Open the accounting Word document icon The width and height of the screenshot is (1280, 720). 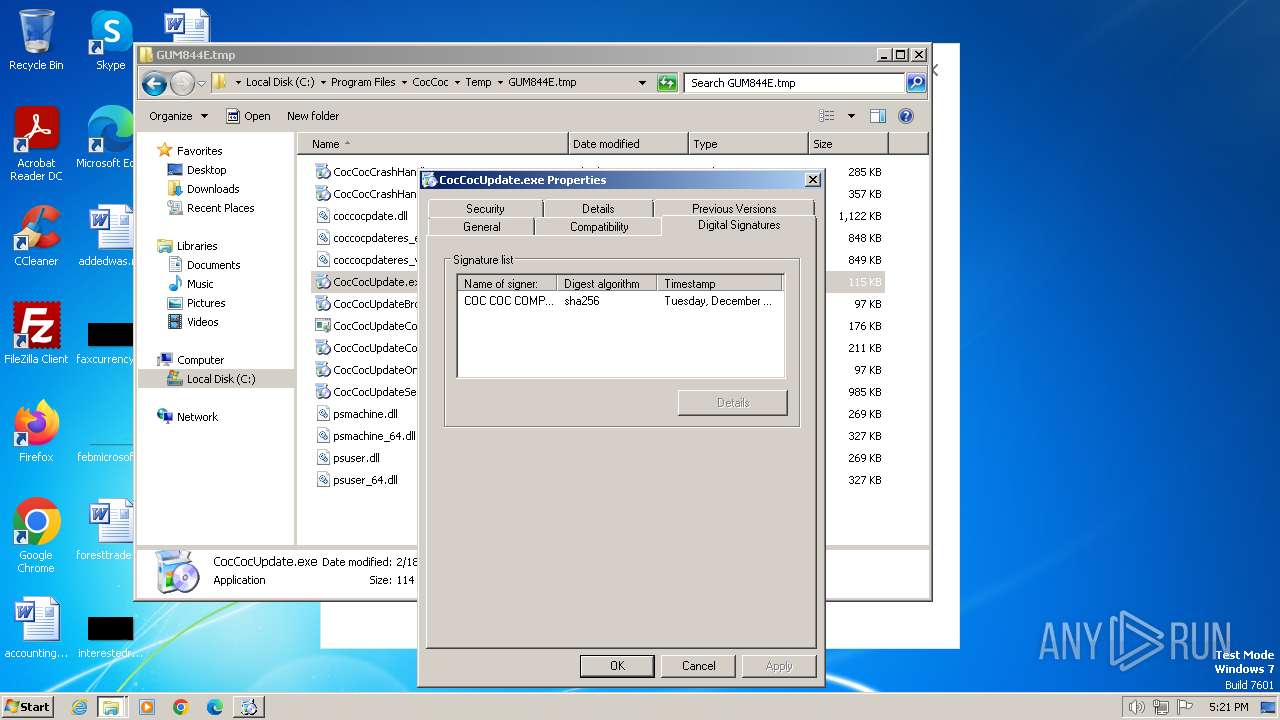(x=36, y=628)
